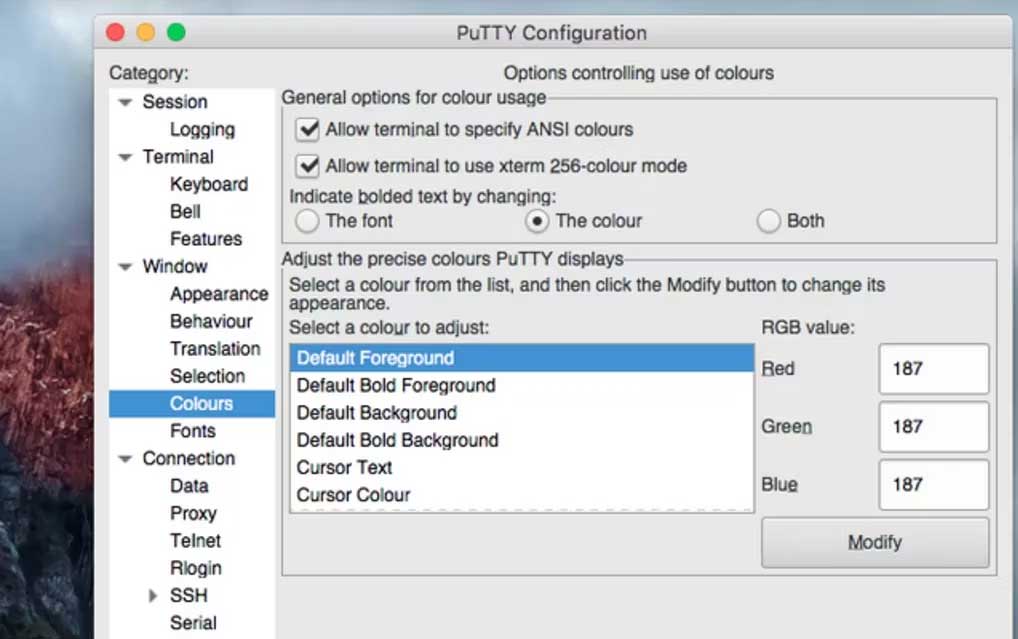Open the Keyboard settings page
The height and width of the screenshot is (639, 1018).
[x=209, y=184]
